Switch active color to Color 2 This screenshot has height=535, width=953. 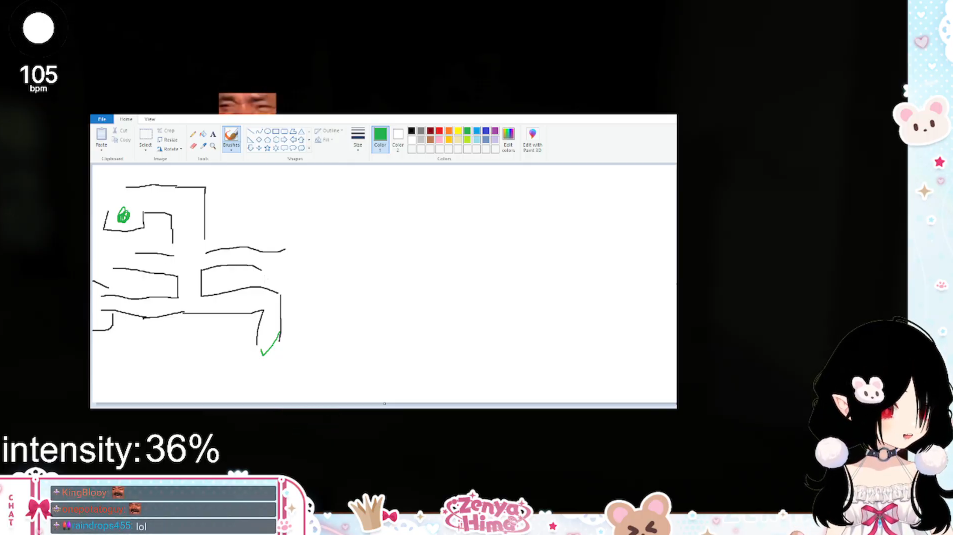[x=398, y=137]
